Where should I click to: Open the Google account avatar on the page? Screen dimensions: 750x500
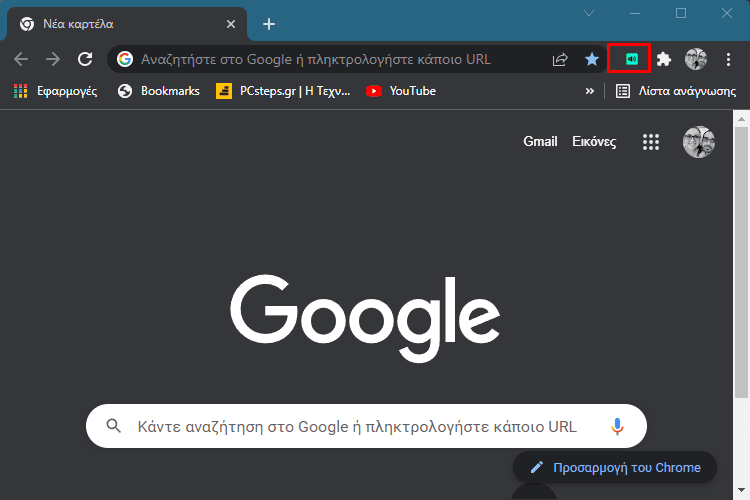(x=699, y=142)
